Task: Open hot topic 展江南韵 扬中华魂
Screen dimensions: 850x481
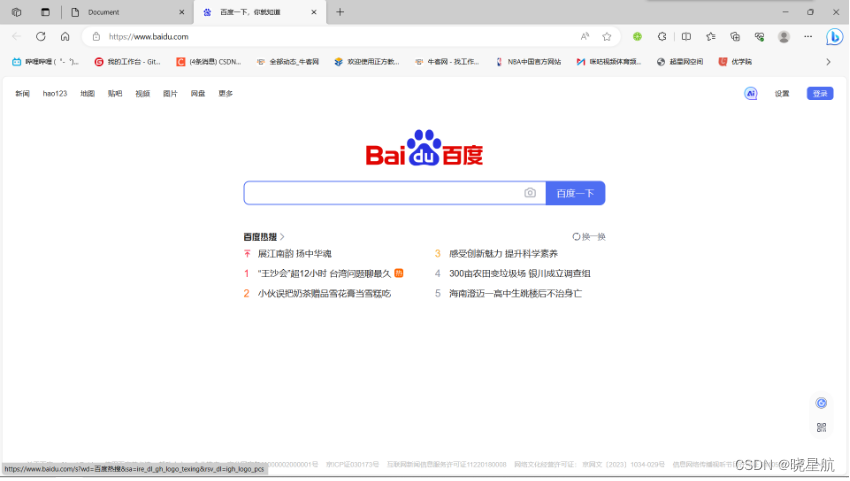Action: point(294,253)
